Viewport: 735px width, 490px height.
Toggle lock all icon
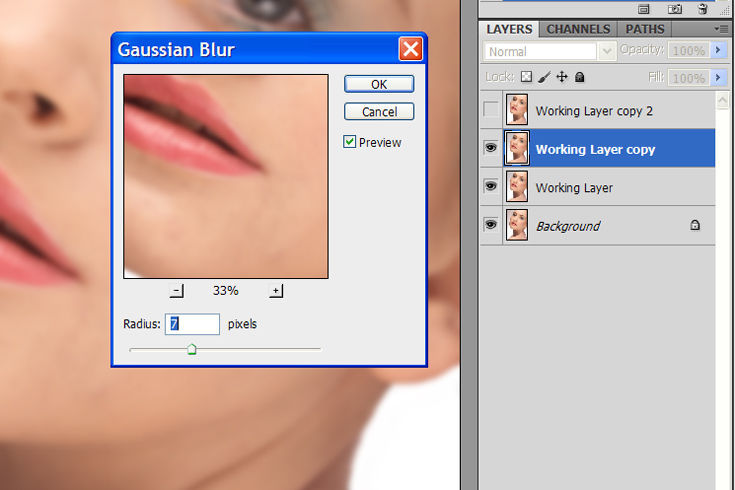point(580,77)
